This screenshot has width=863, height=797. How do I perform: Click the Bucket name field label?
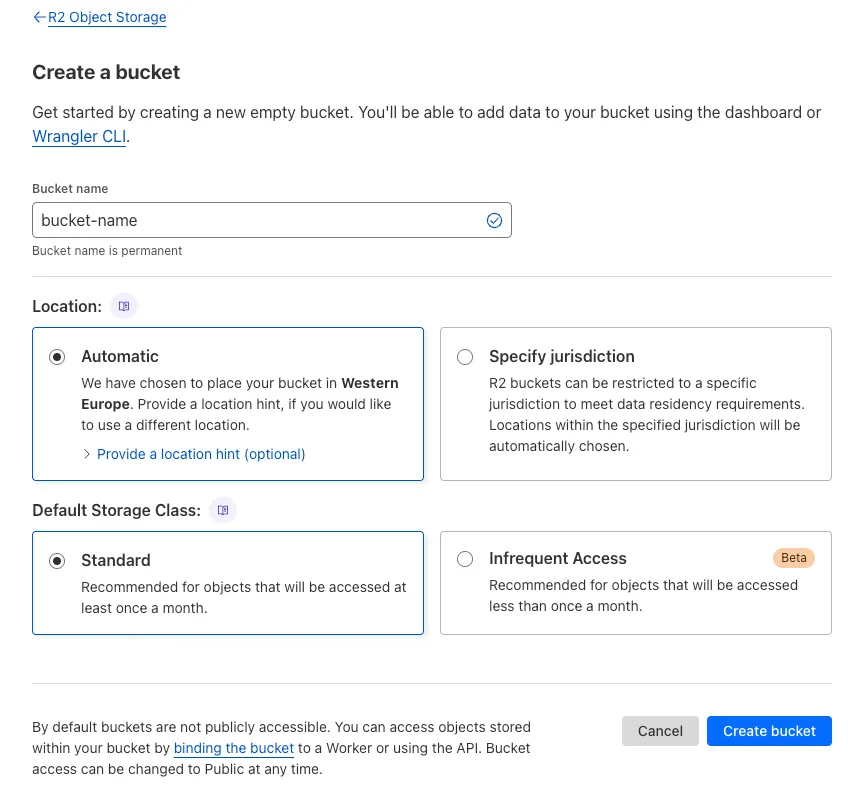[70, 189]
